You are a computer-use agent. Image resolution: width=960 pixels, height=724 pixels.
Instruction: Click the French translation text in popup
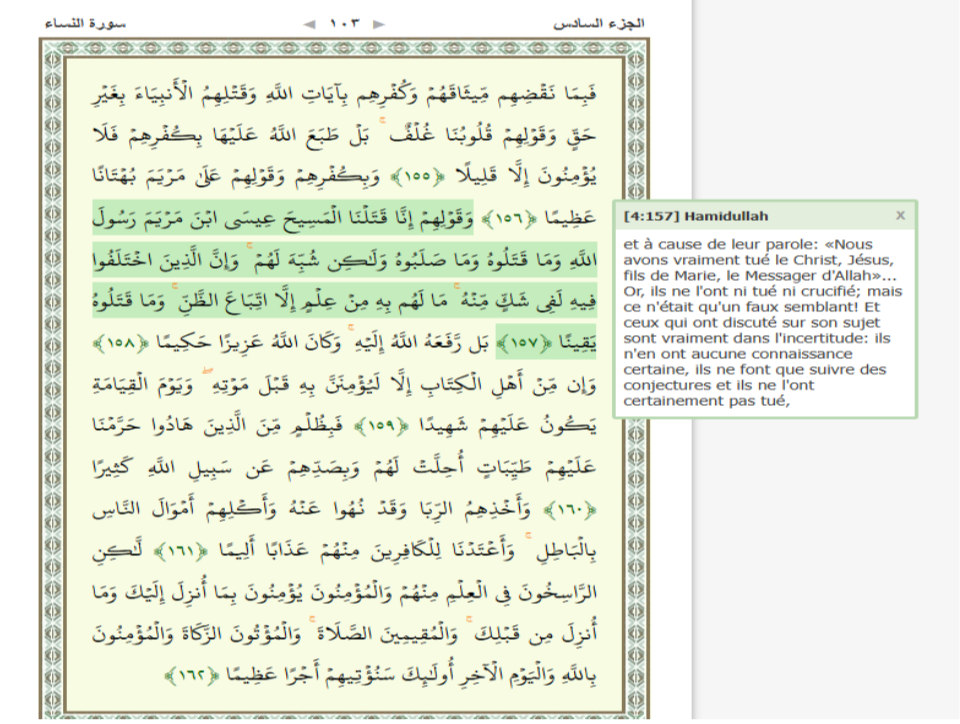(x=762, y=323)
